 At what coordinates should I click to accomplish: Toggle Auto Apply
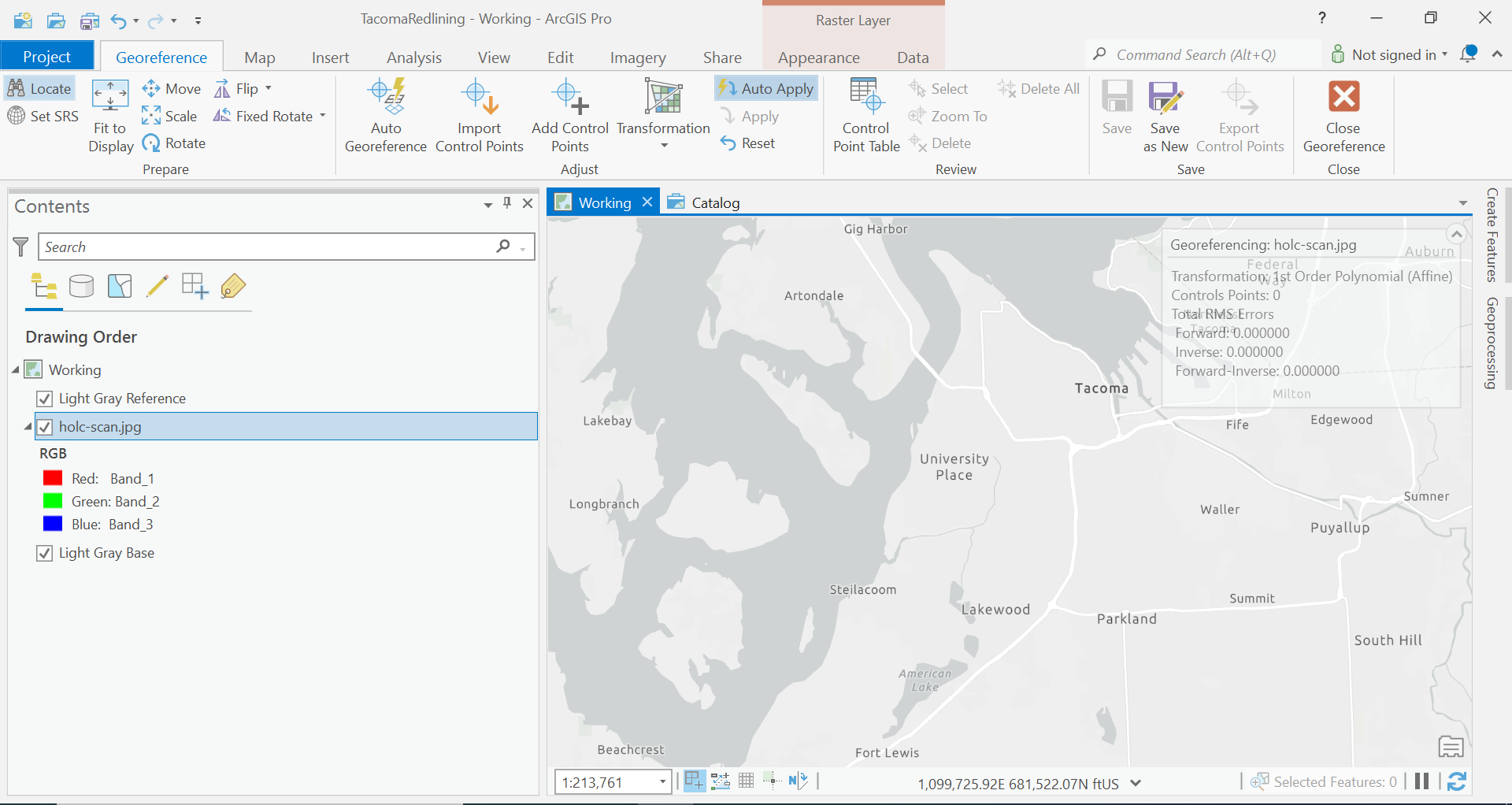coord(765,88)
